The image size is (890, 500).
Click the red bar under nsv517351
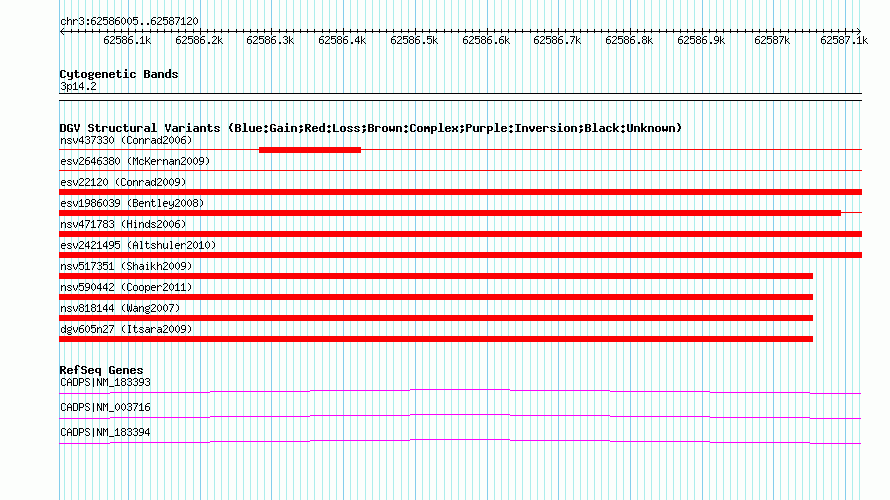[436, 276]
